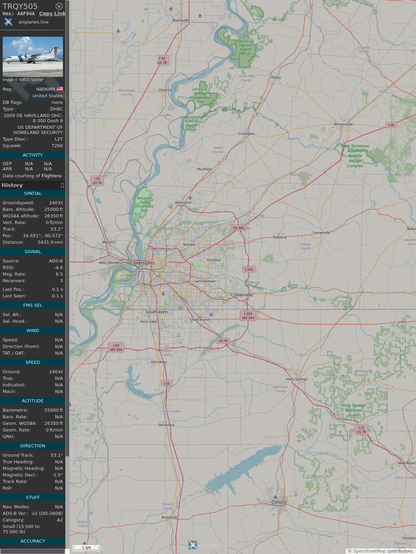Close the TRQY505 aircraft info panel

pyautogui.click(x=59, y=6)
